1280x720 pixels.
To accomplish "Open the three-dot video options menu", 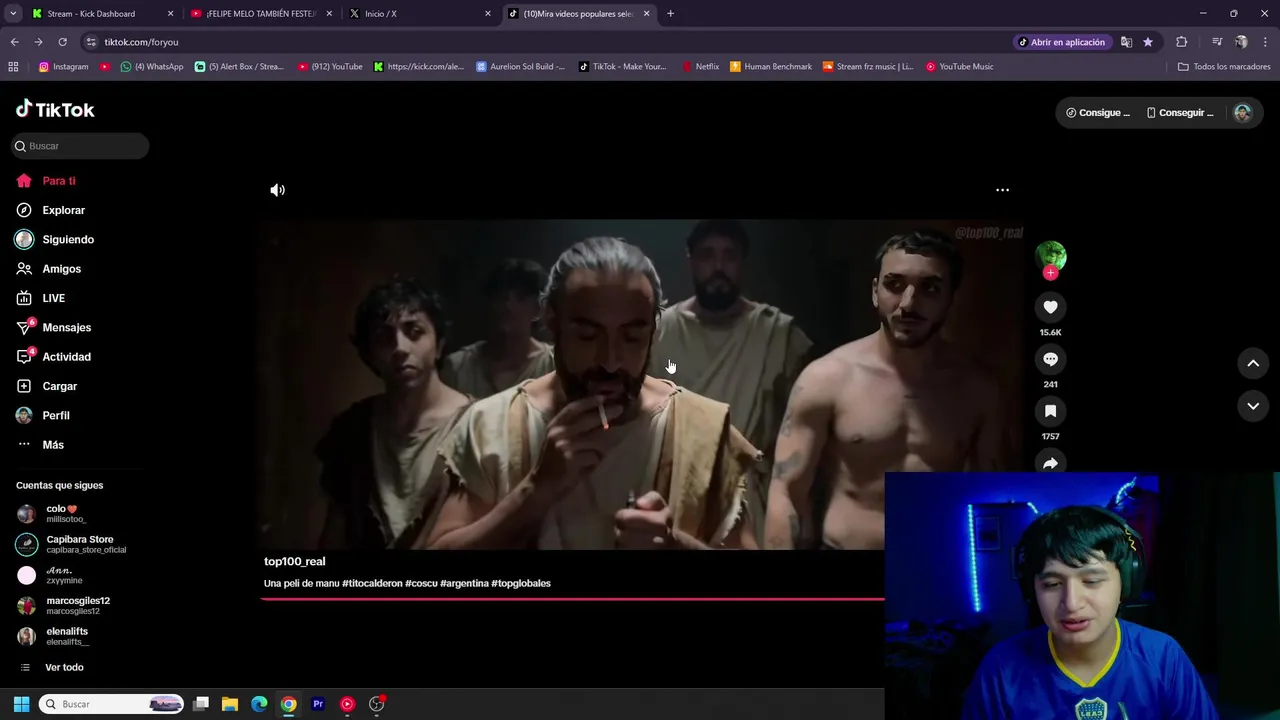I will click(x=1002, y=190).
